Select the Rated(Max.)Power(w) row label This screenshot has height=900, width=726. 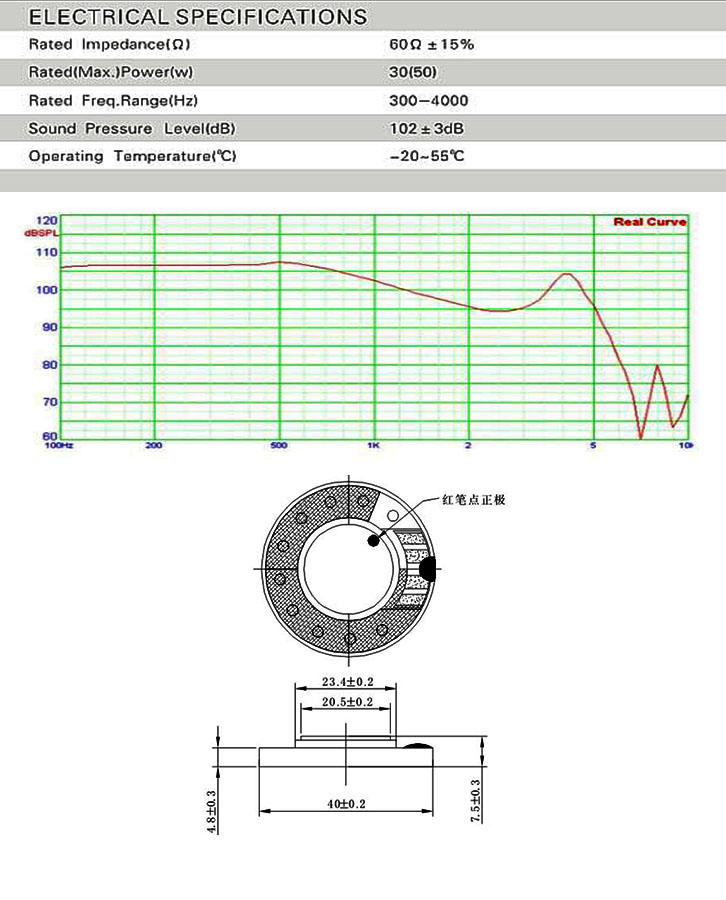click(x=110, y=73)
